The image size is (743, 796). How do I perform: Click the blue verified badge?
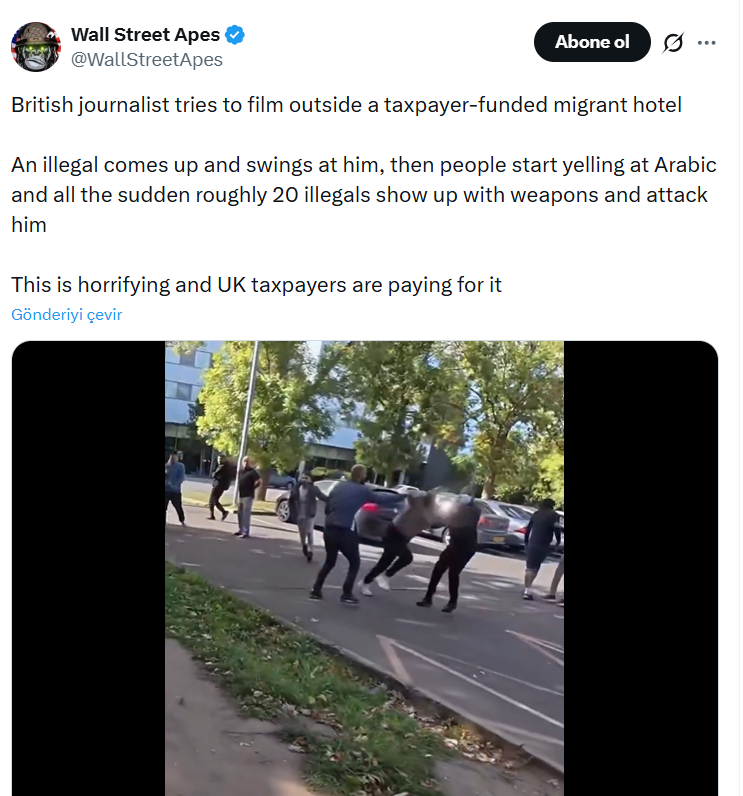pos(234,35)
